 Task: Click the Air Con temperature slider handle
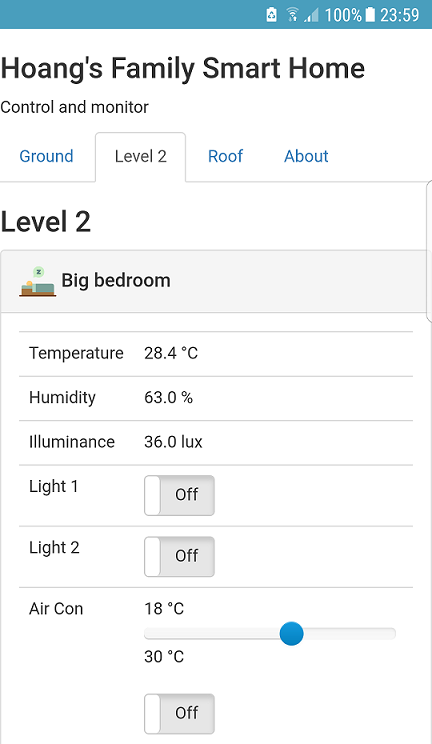tap(291, 633)
